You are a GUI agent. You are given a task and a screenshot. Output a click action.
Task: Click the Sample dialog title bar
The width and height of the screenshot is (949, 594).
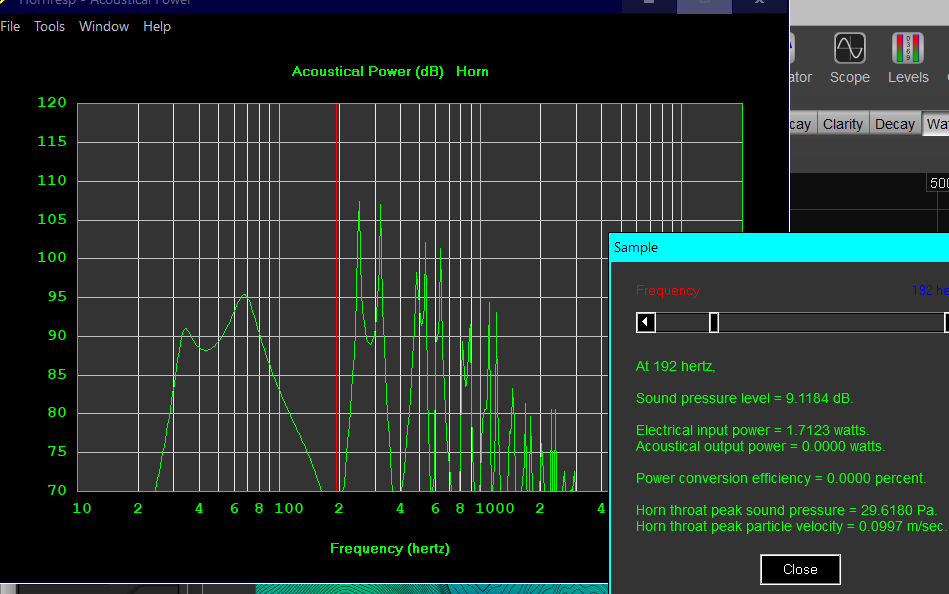click(x=779, y=248)
